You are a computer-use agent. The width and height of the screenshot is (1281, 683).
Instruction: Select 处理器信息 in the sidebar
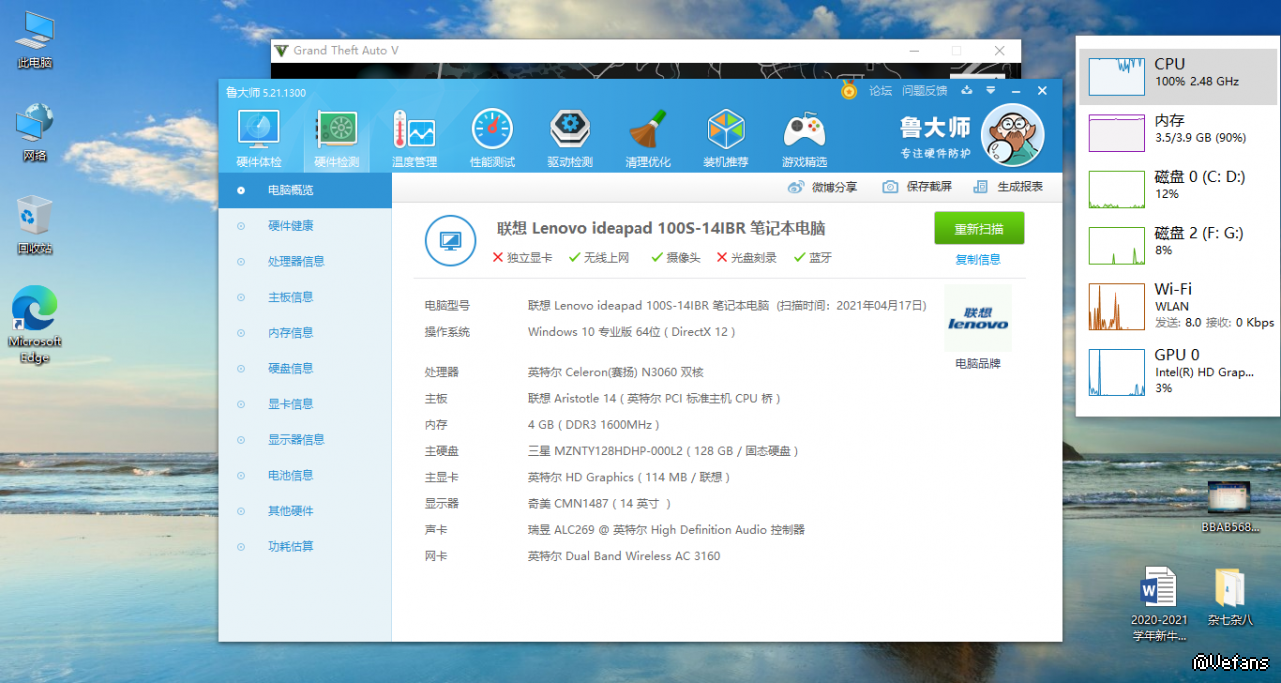[296, 262]
